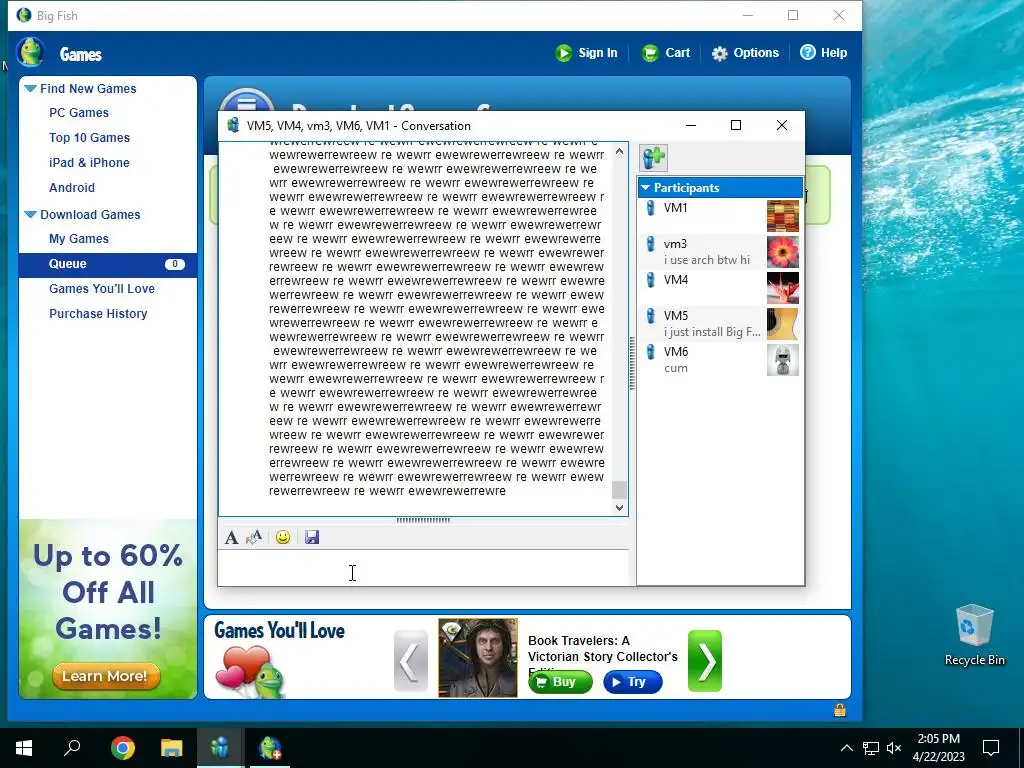This screenshot has width=1024, height=768.
Task: Open Windows Start menu
Action: 24,748
